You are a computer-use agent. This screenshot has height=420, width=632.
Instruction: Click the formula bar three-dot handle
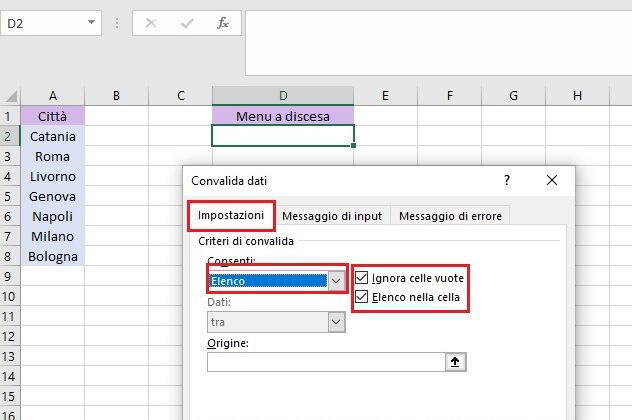(117, 23)
